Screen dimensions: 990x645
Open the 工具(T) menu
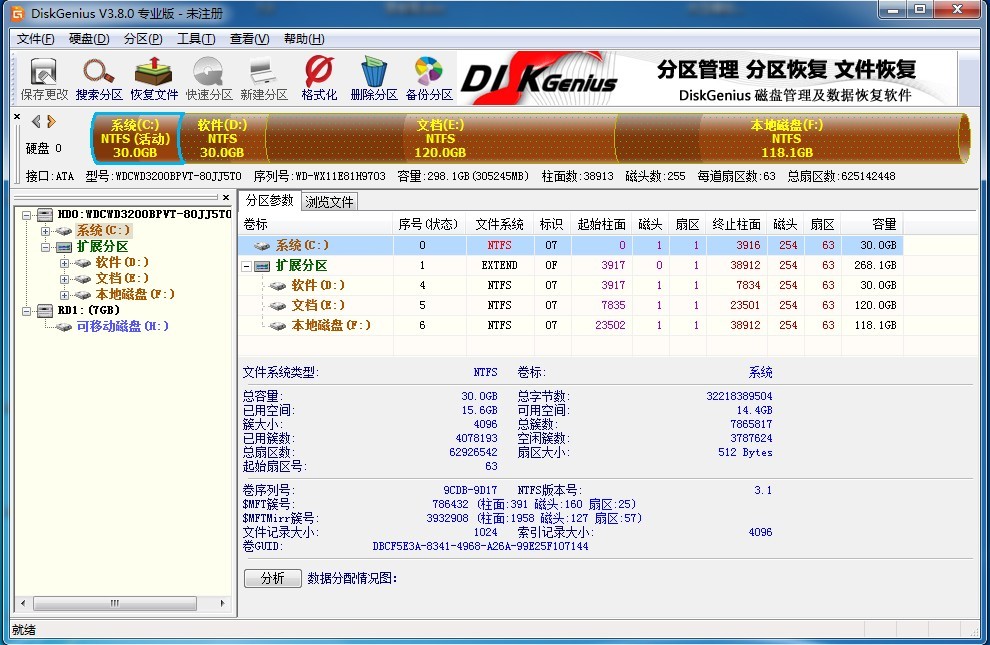195,39
